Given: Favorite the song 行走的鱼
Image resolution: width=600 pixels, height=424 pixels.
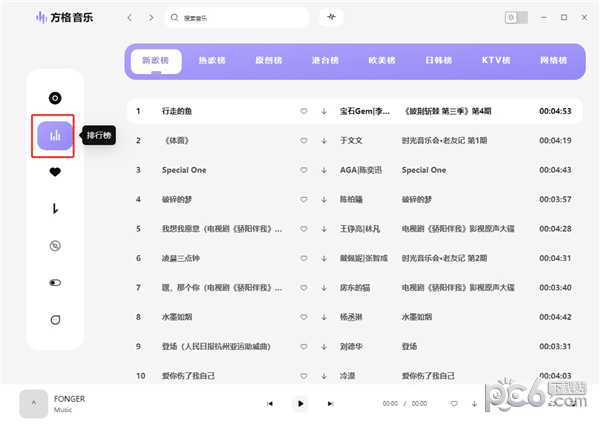Looking at the screenshot, I should (303, 111).
